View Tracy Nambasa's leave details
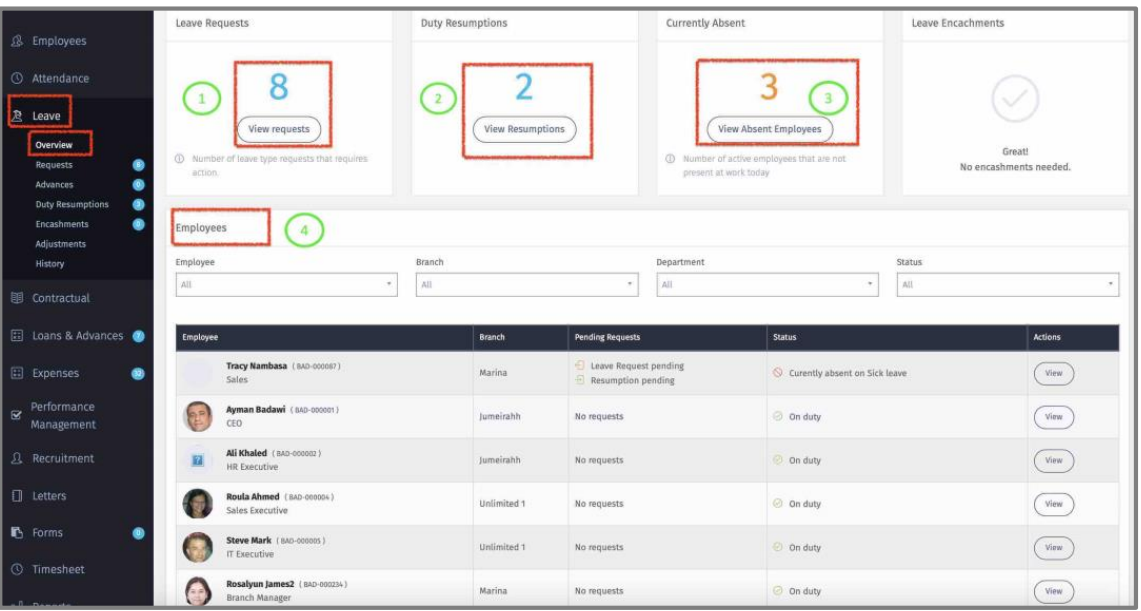This screenshot has height=611, width=1141. click(1053, 373)
